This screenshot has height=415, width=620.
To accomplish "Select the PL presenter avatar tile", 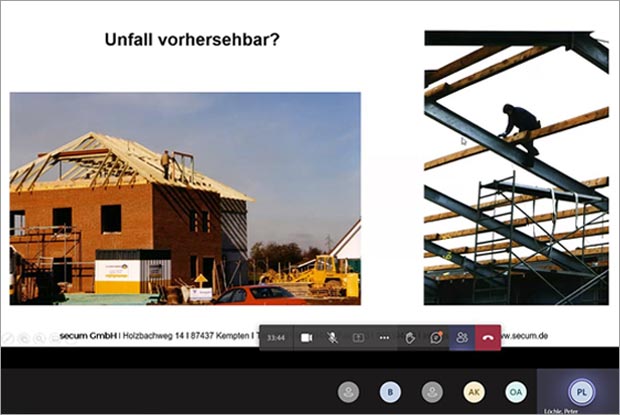I will point(578,391).
